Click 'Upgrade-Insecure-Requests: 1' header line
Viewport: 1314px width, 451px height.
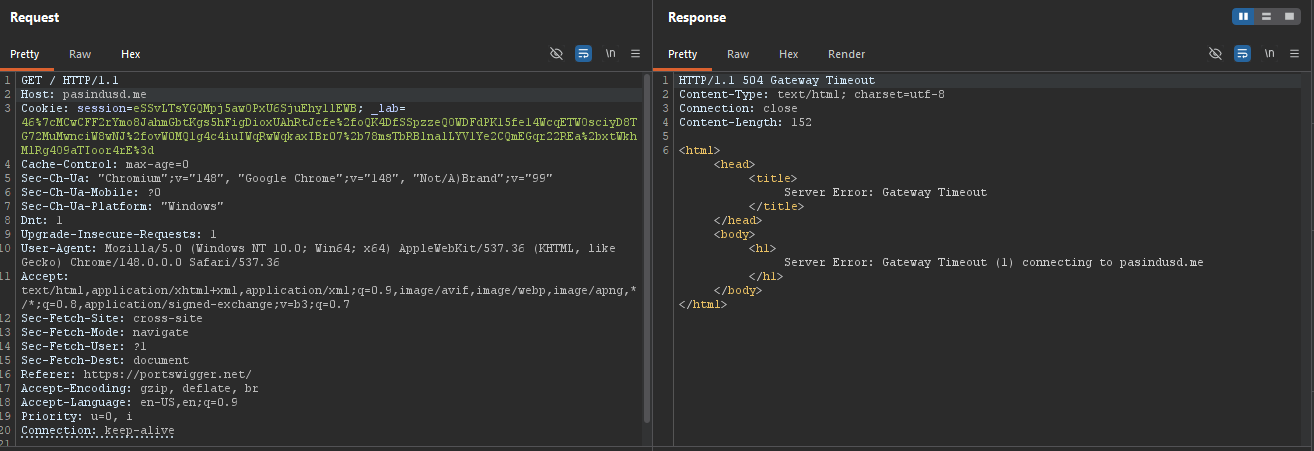tap(118, 234)
